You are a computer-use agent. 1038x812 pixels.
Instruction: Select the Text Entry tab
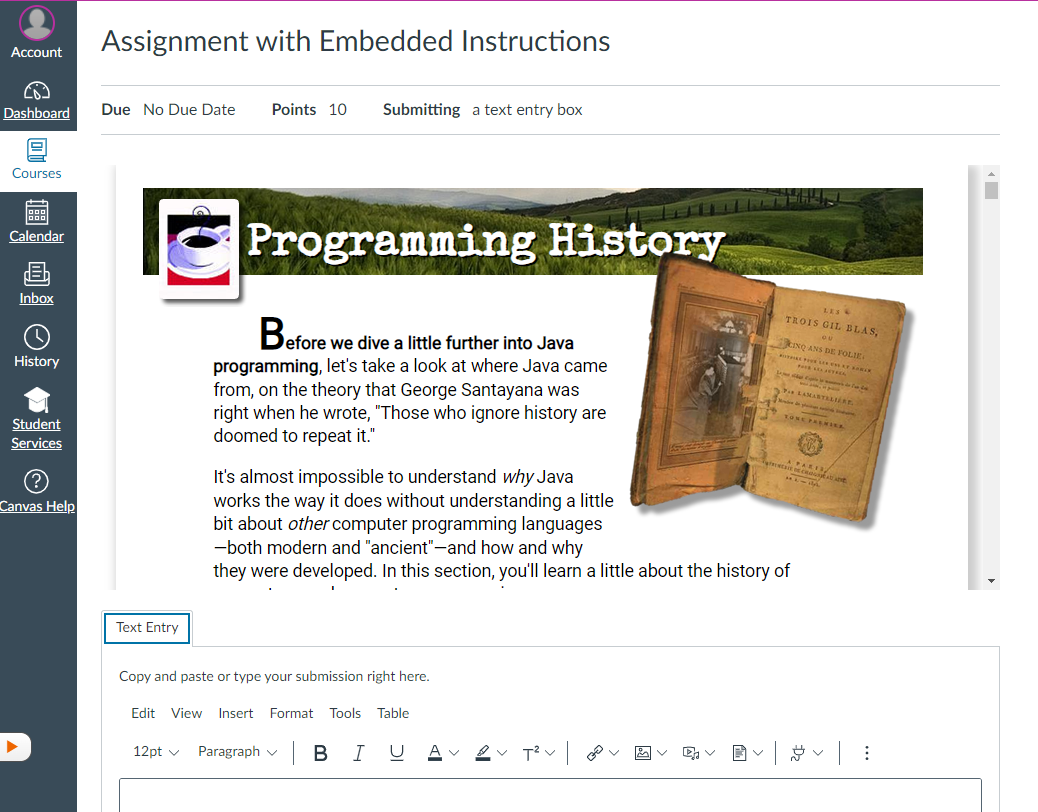[x=147, y=628]
